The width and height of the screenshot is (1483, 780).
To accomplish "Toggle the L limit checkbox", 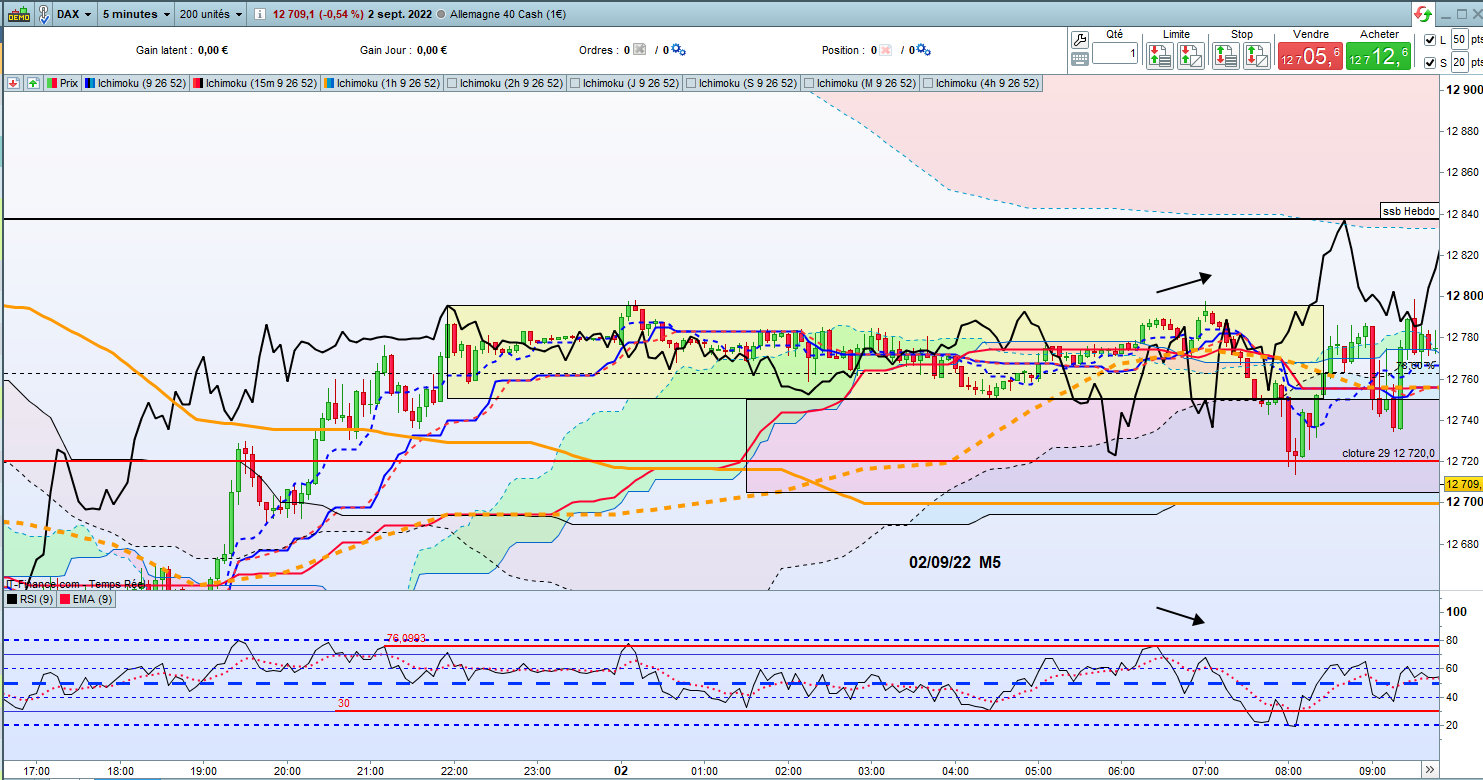I will pos(1429,40).
